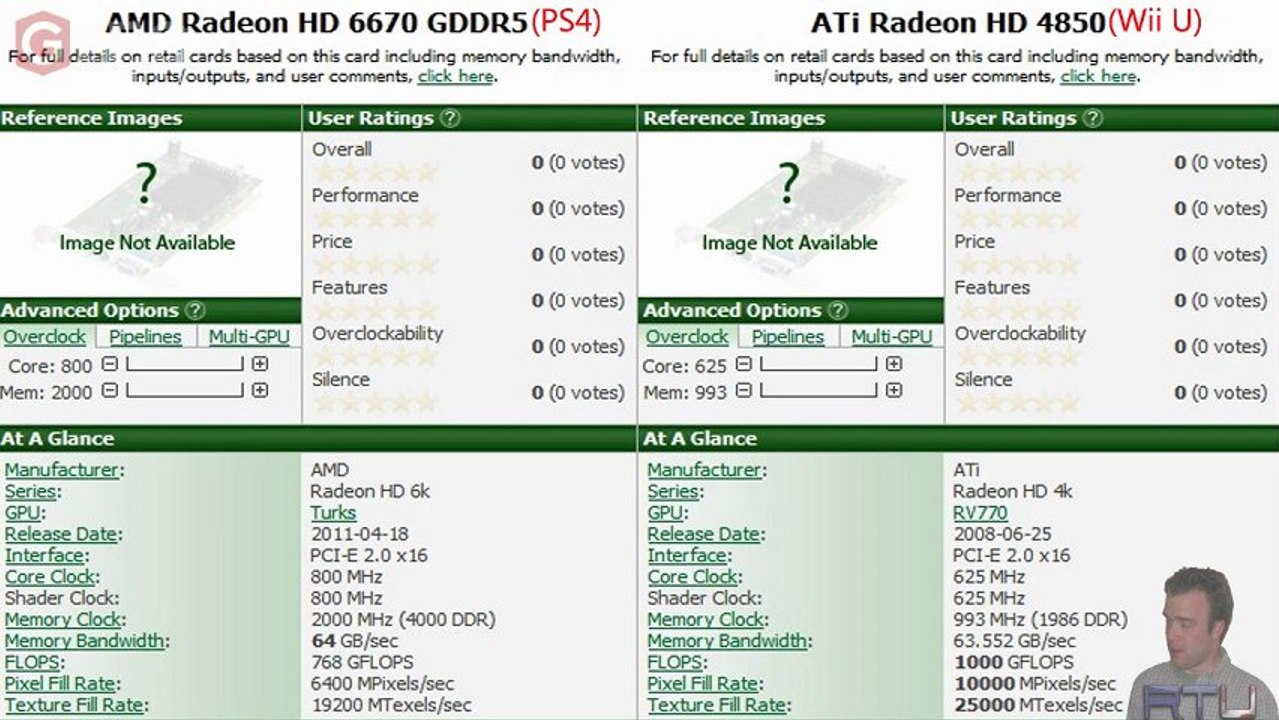Rate Silence stars for HD 4850
Viewport: 1279px width, 720px height.
click(x=1018, y=402)
